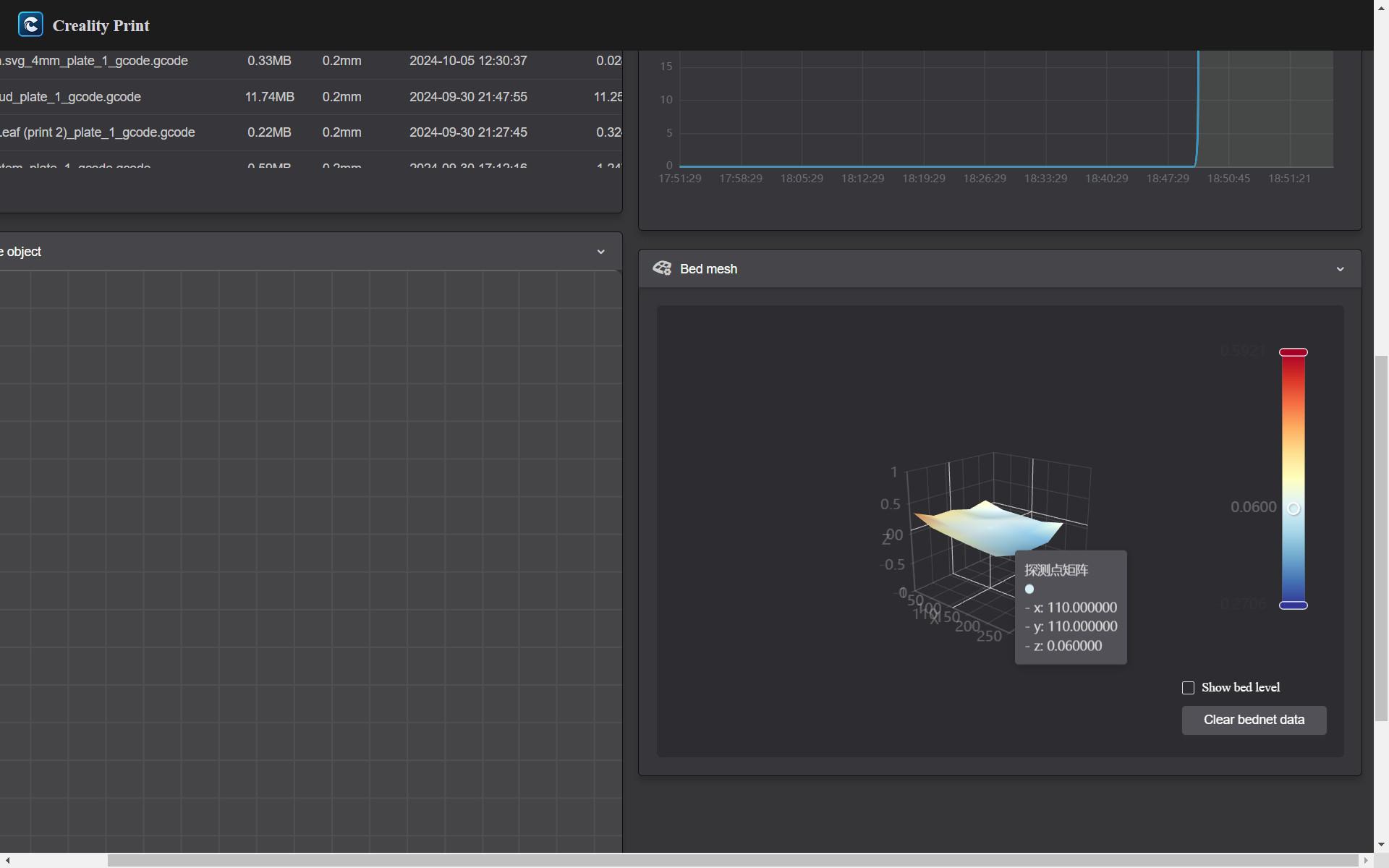Viewport: 1389px width, 868px height.
Task: Collapse the object panel chevron
Action: click(600, 252)
